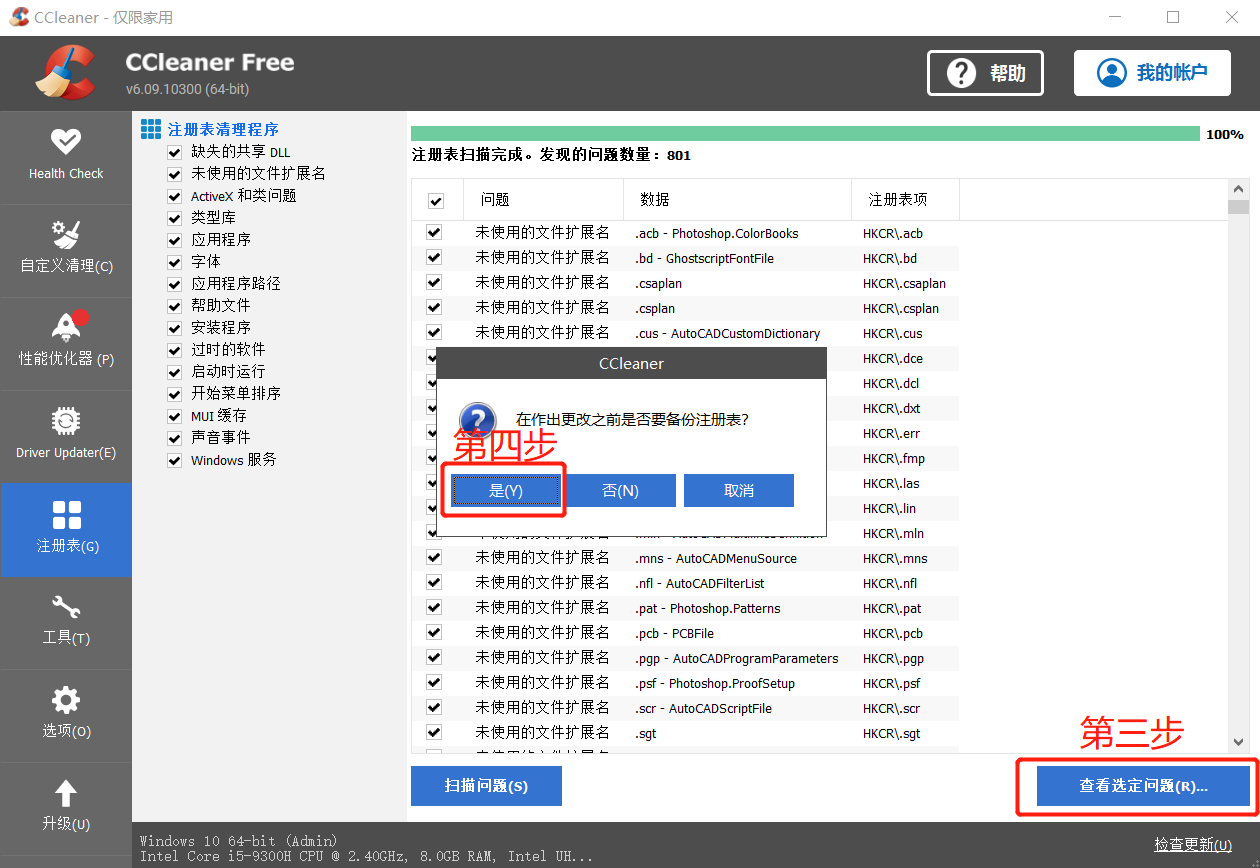Uncheck the .pcb PCBFile row checkbox

pyautogui.click(x=434, y=633)
